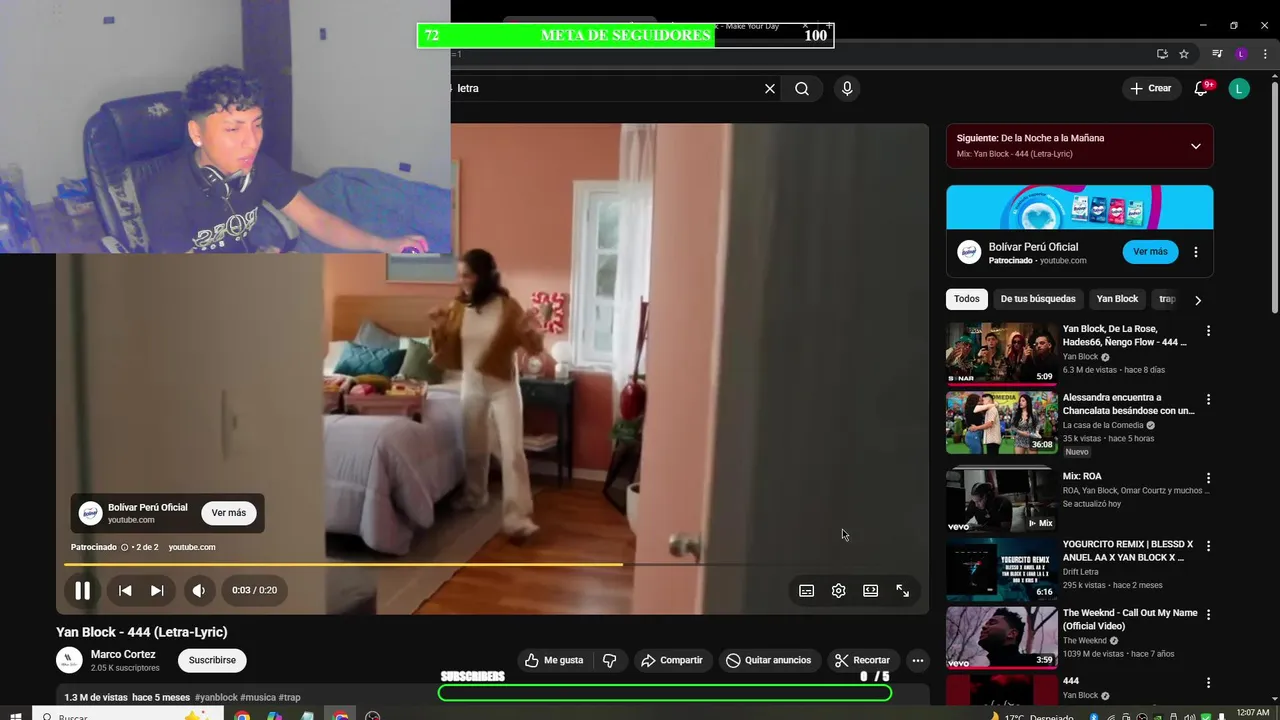Image resolution: width=1280 pixels, height=720 pixels.
Task: Bookmark this page with the star
Action: [x=1184, y=54]
